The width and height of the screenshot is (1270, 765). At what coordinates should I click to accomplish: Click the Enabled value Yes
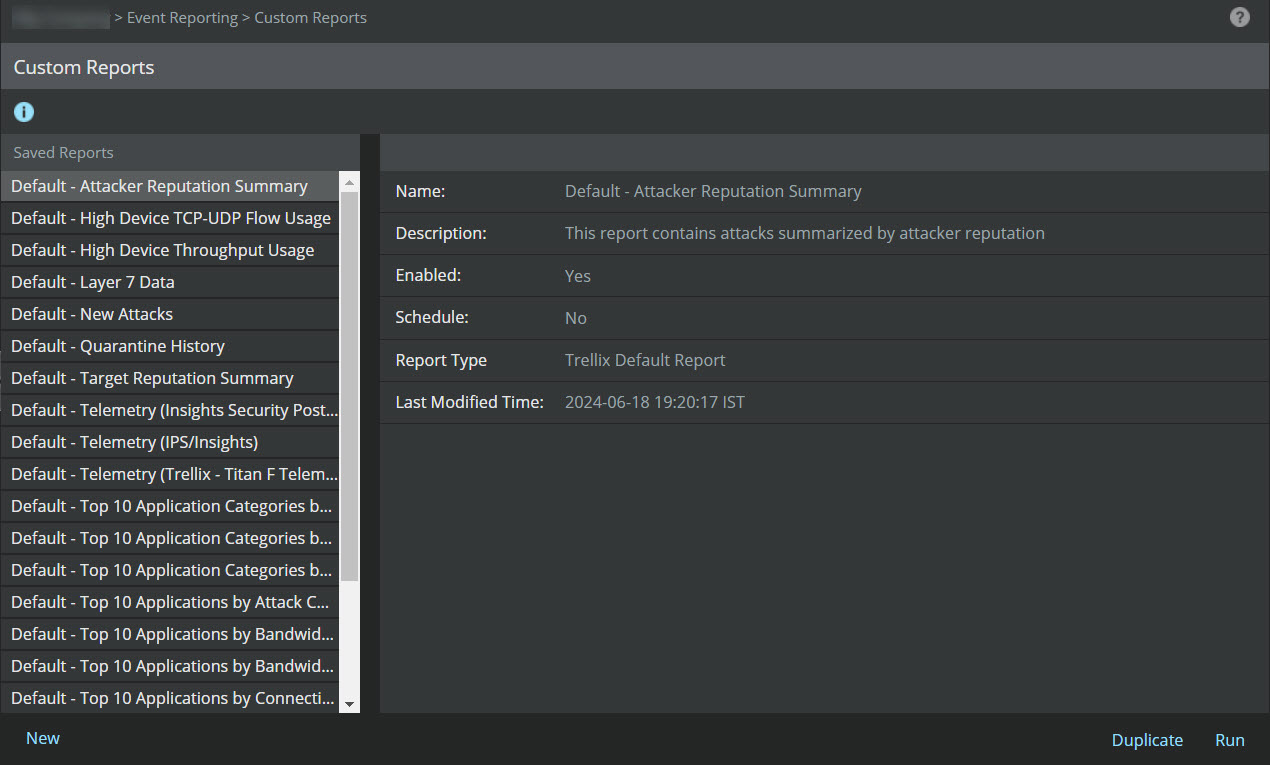[x=577, y=276]
